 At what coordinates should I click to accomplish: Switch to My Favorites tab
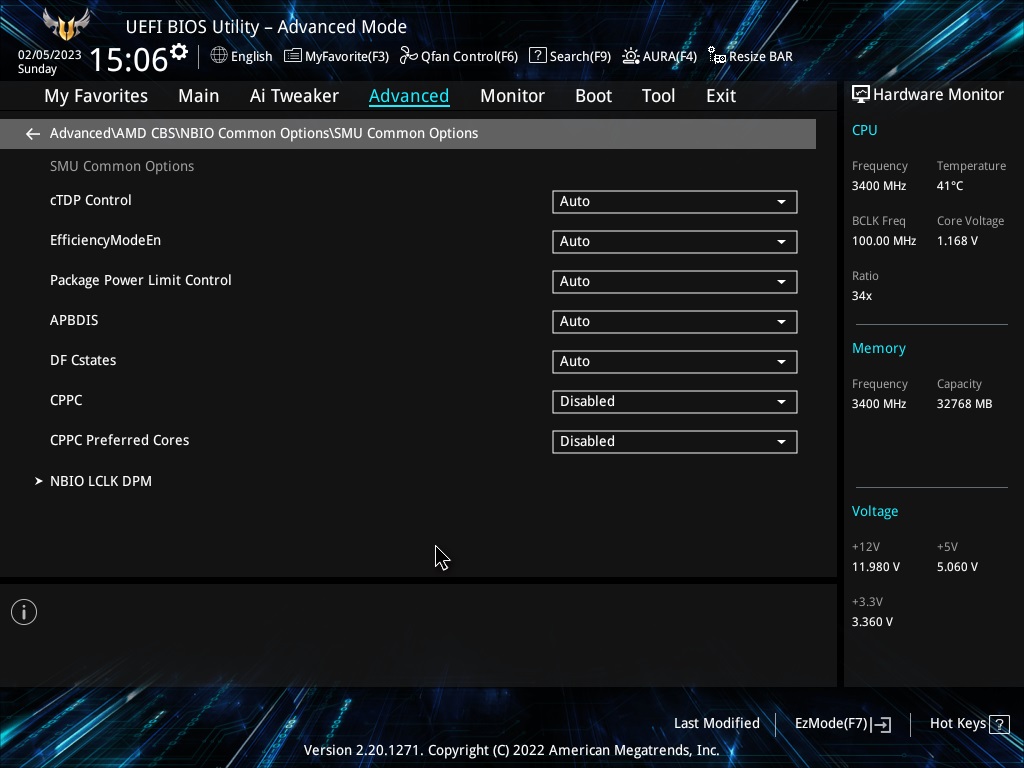point(96,96)
